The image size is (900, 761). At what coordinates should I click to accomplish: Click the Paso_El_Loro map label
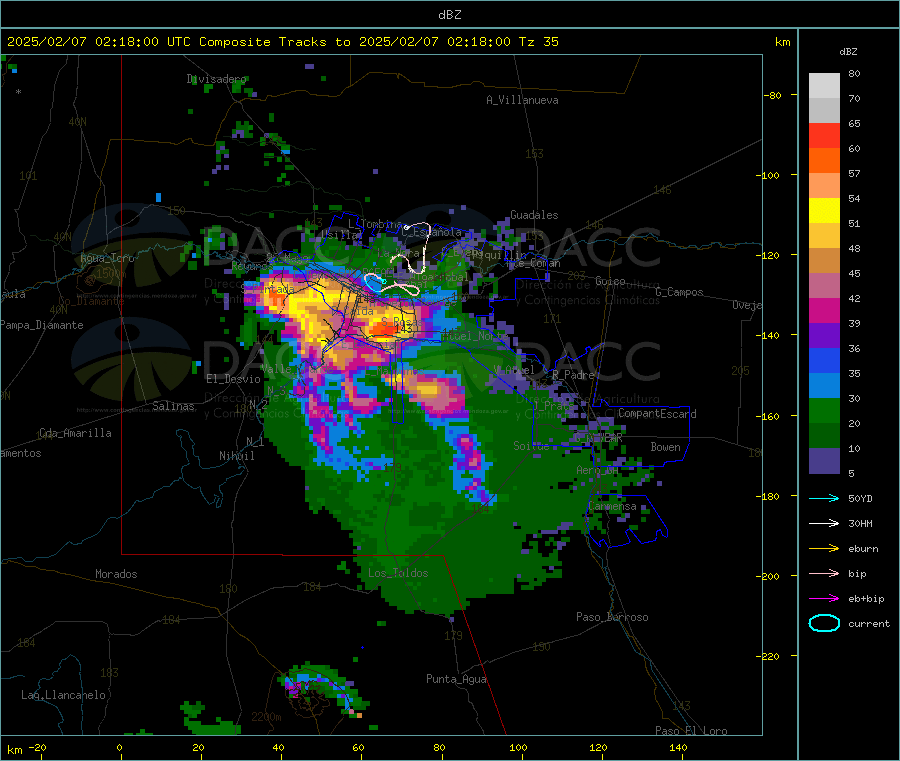(x=691, y=731)
